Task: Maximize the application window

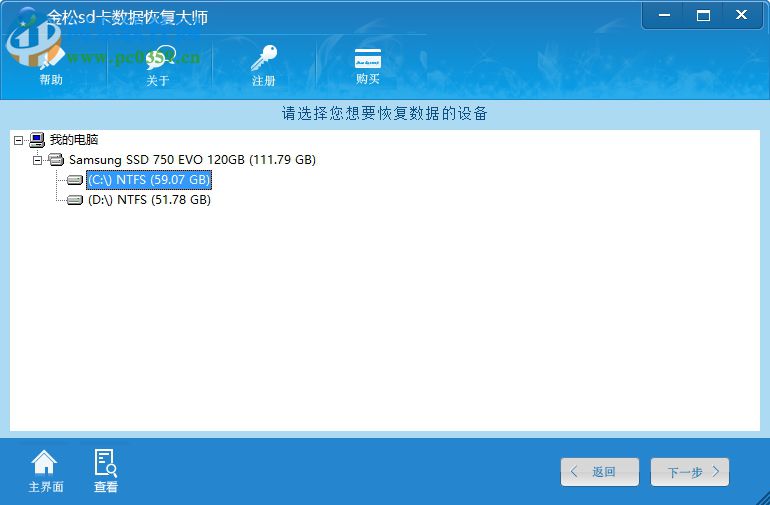Action: tap(703, 16)
